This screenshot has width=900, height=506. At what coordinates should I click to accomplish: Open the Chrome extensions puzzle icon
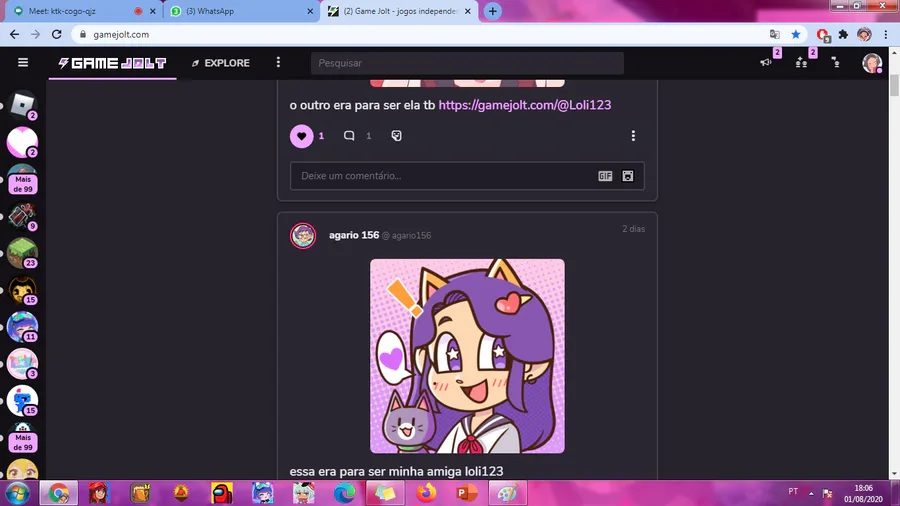(x=843, y=34)
